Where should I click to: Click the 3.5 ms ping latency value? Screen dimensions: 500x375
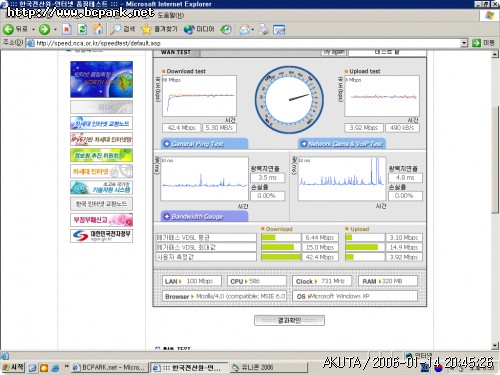click(x=268, y=178)
